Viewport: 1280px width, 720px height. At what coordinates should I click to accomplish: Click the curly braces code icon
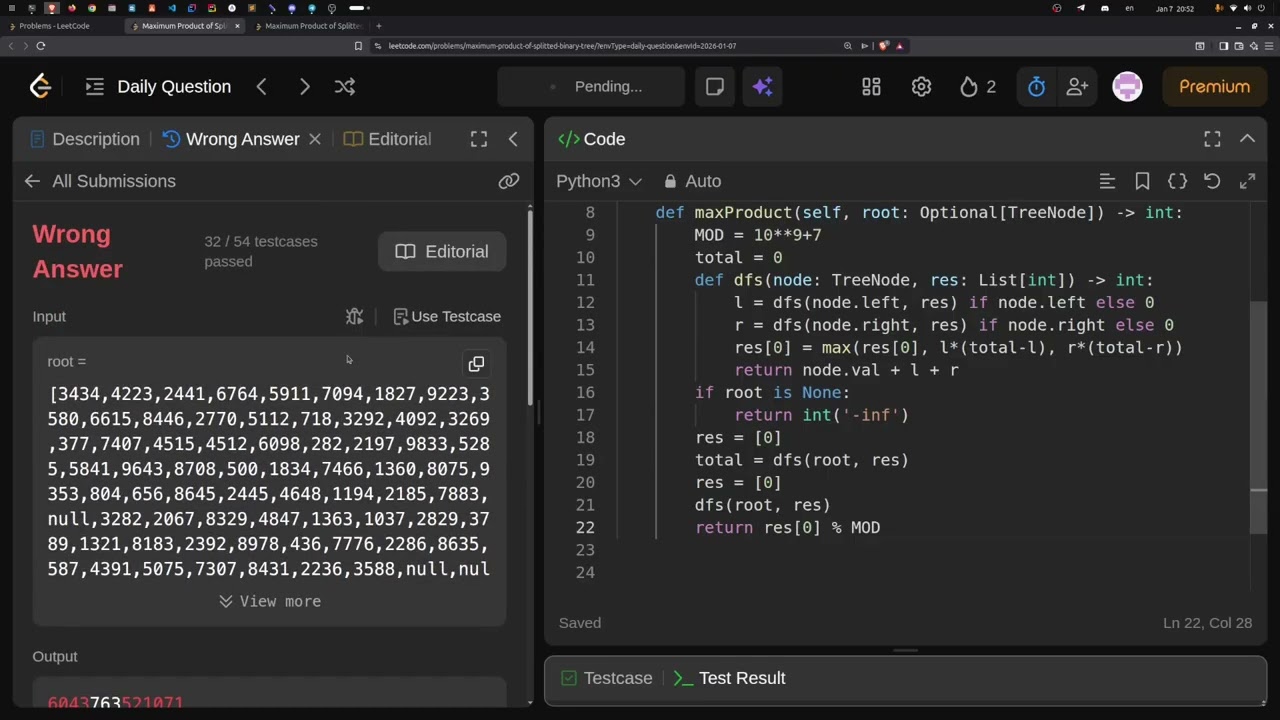click(x=1177, y=181)
